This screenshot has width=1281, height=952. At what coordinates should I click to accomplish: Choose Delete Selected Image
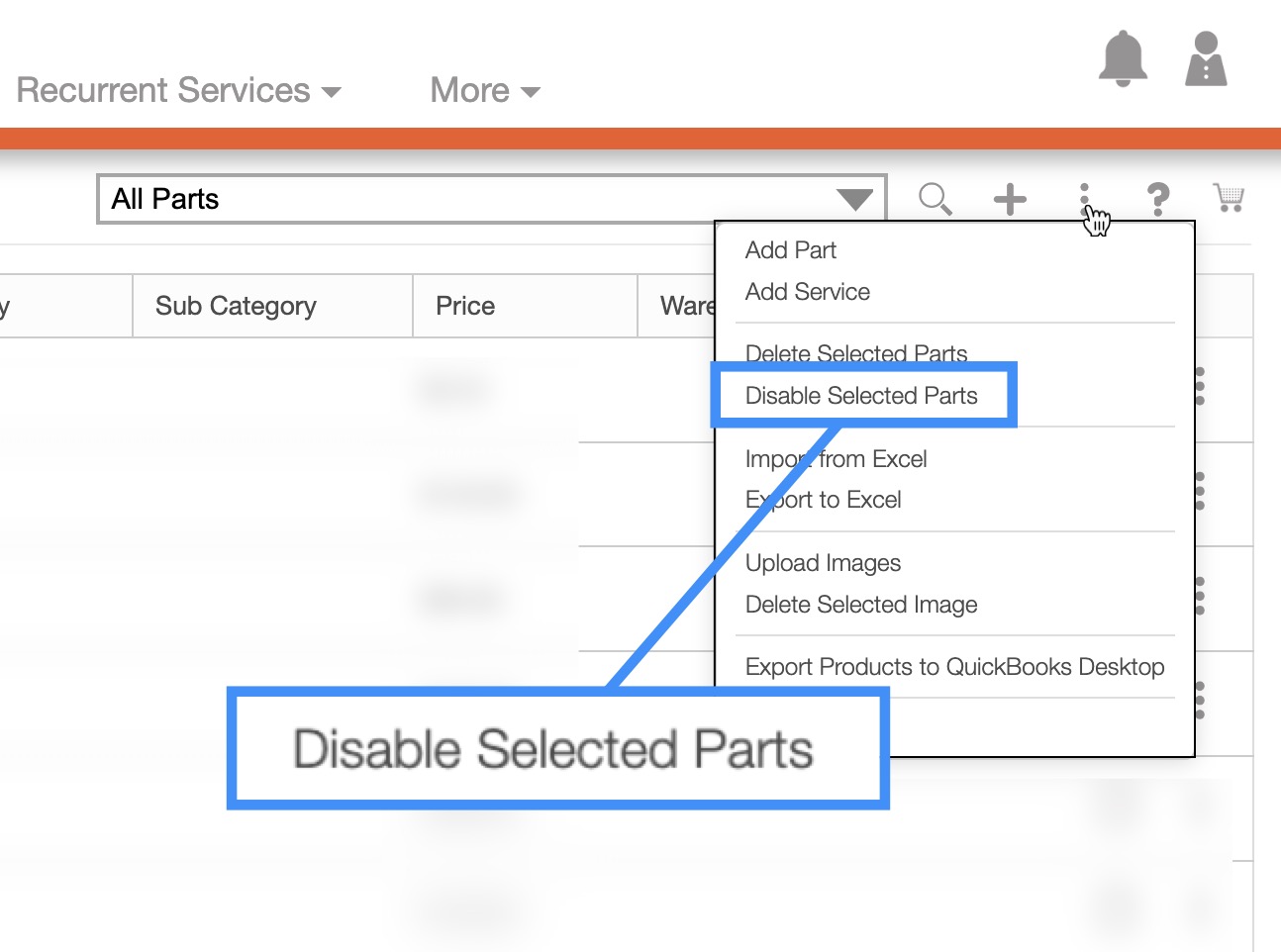861,605
